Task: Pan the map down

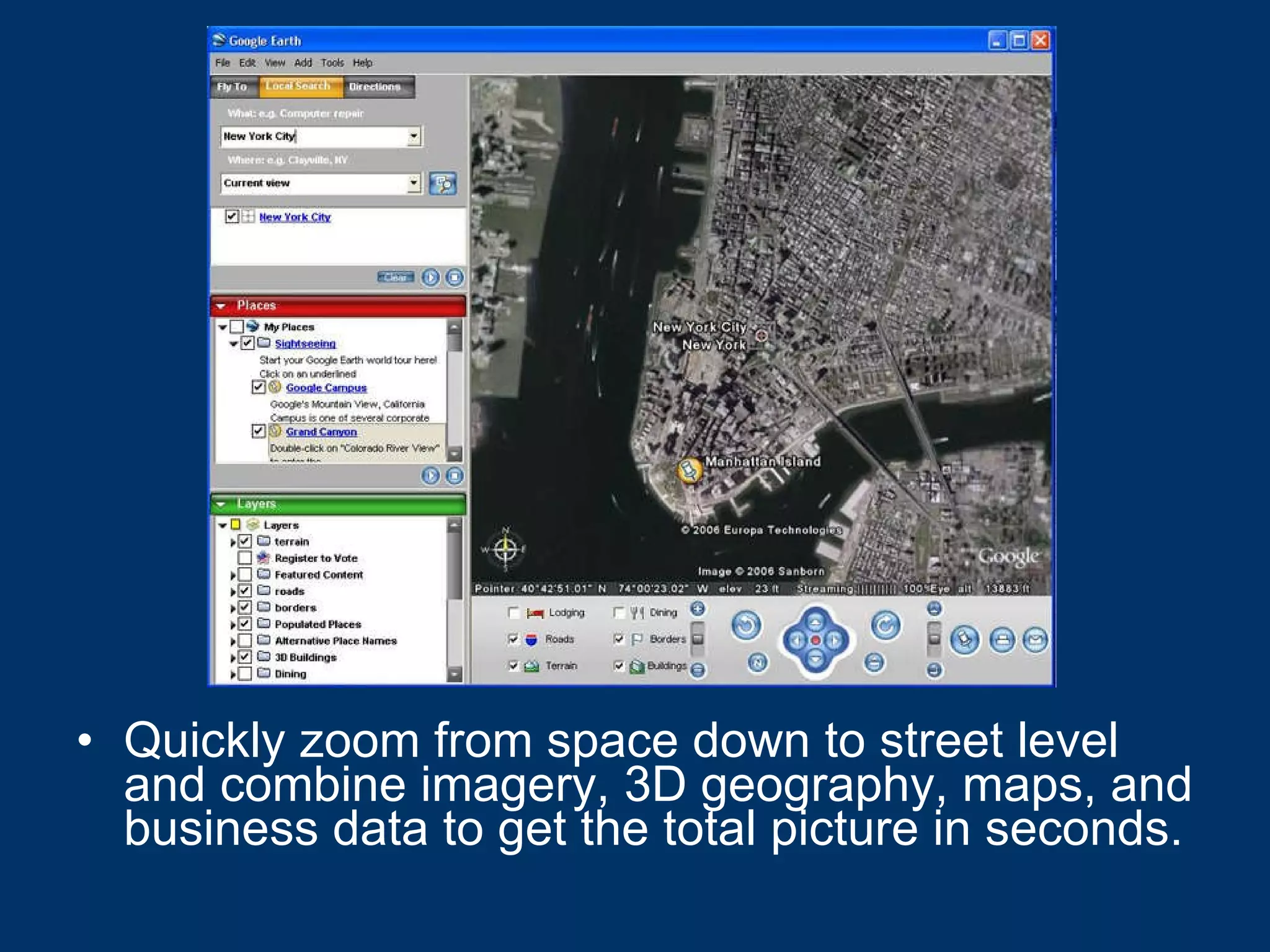Action: coord(815,659)
